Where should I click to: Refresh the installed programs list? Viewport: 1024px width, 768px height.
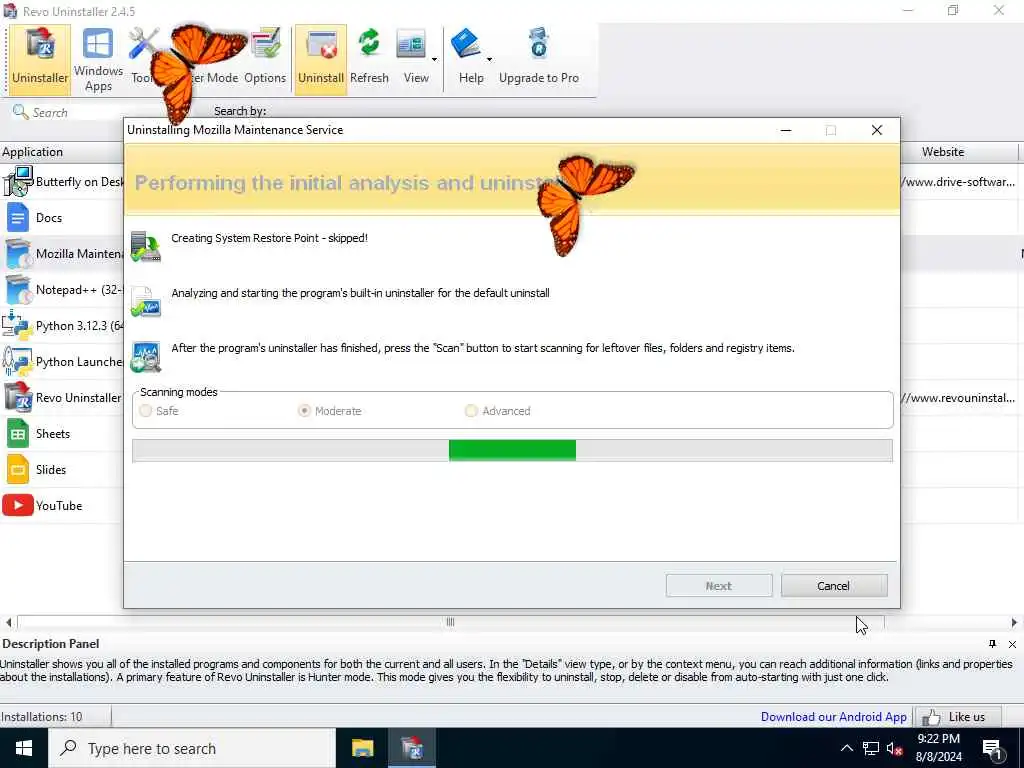point(369,58)
